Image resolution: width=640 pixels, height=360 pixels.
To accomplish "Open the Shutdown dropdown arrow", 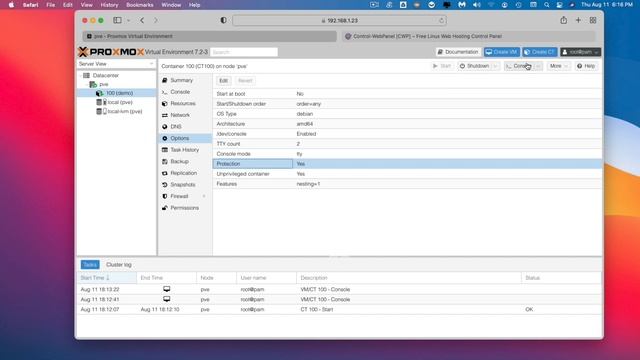I will point(495,66).
